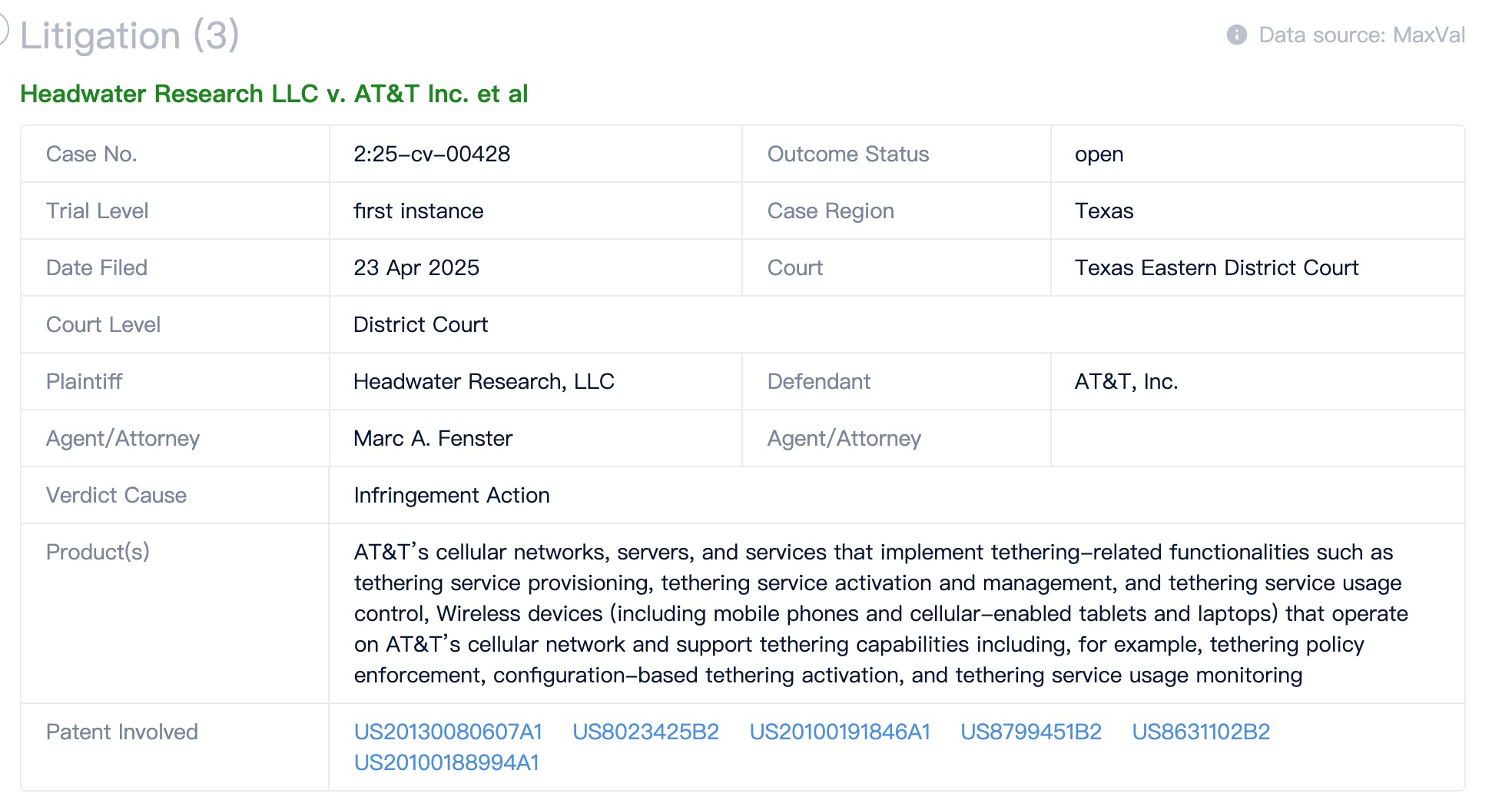1512x810 pixels.
Task: Open patent US8799451B2
Action: (x=1030, y=732)
